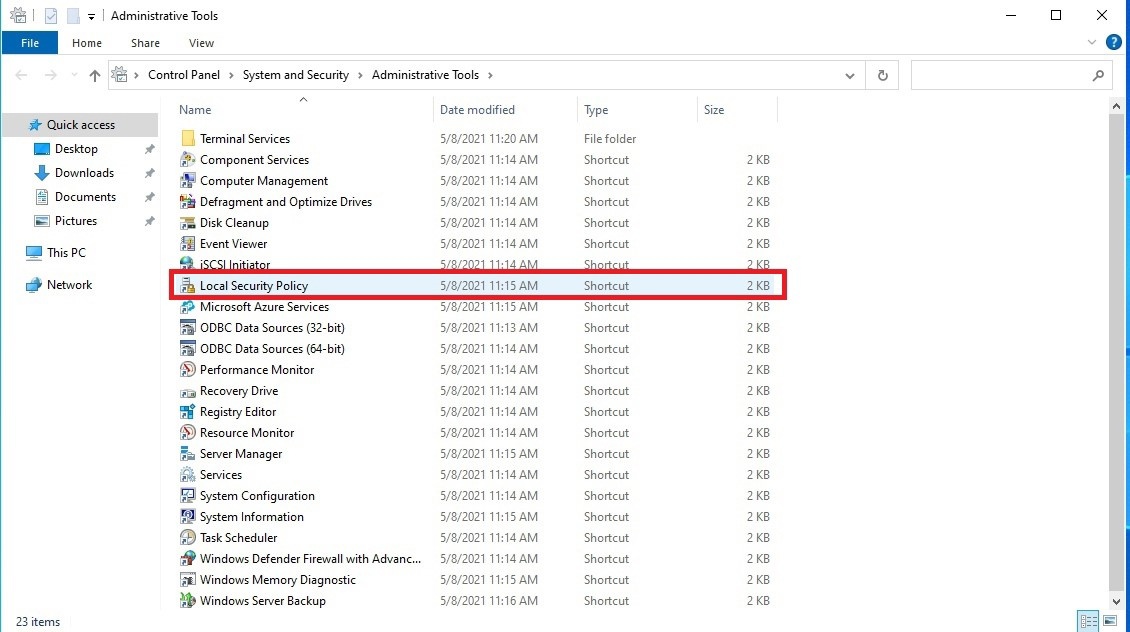Select the Server Manager icon

tap(187, 453)
